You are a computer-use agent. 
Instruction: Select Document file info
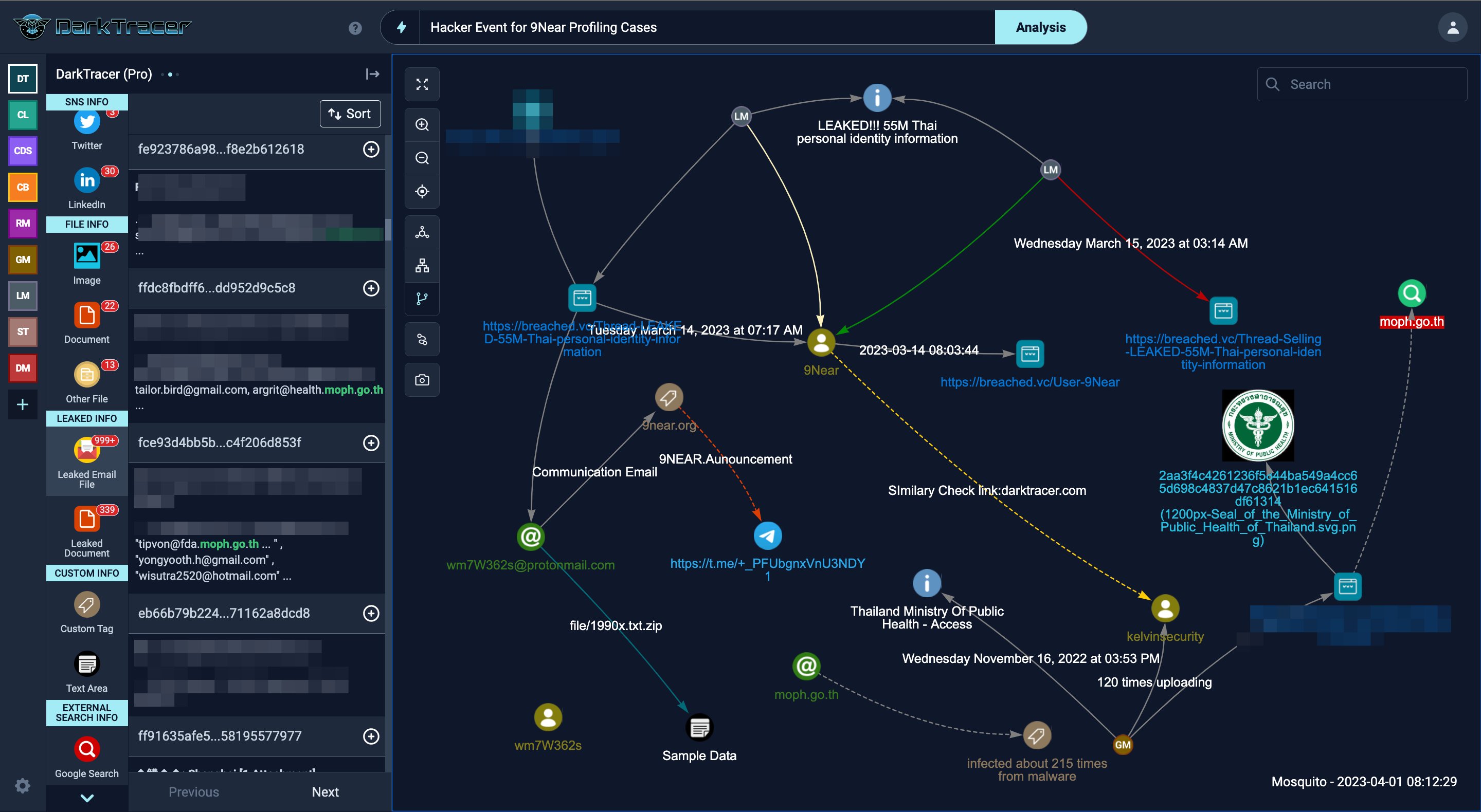tap(87, 322)
